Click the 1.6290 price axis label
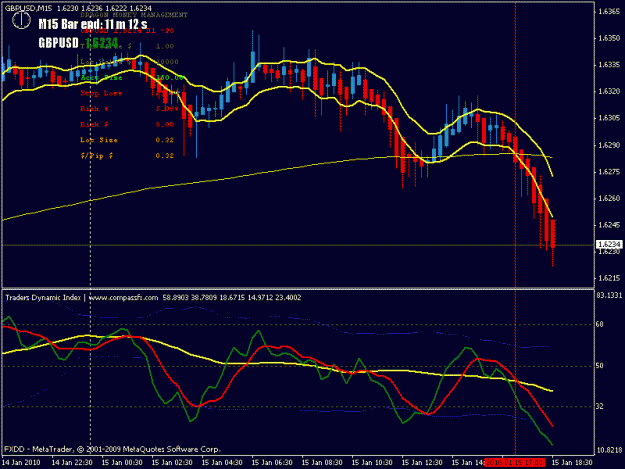 click(609, 145)
